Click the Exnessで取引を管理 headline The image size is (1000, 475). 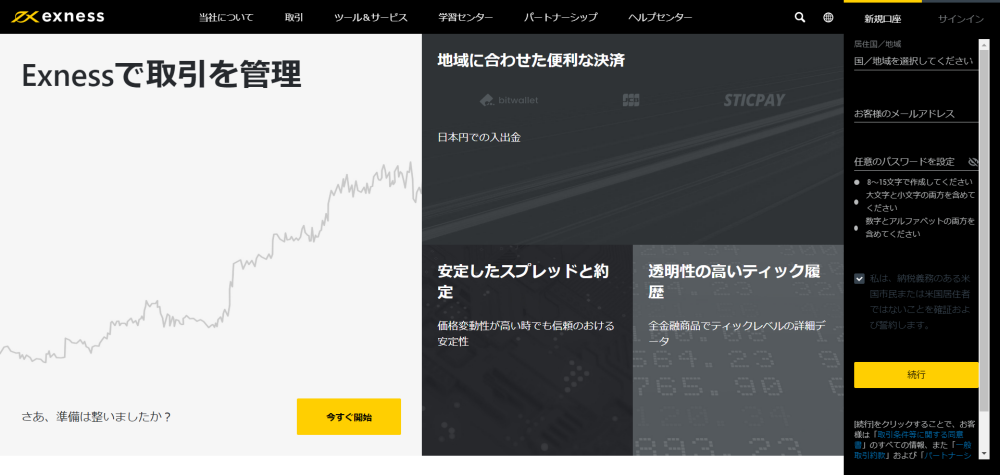(161, 75)
